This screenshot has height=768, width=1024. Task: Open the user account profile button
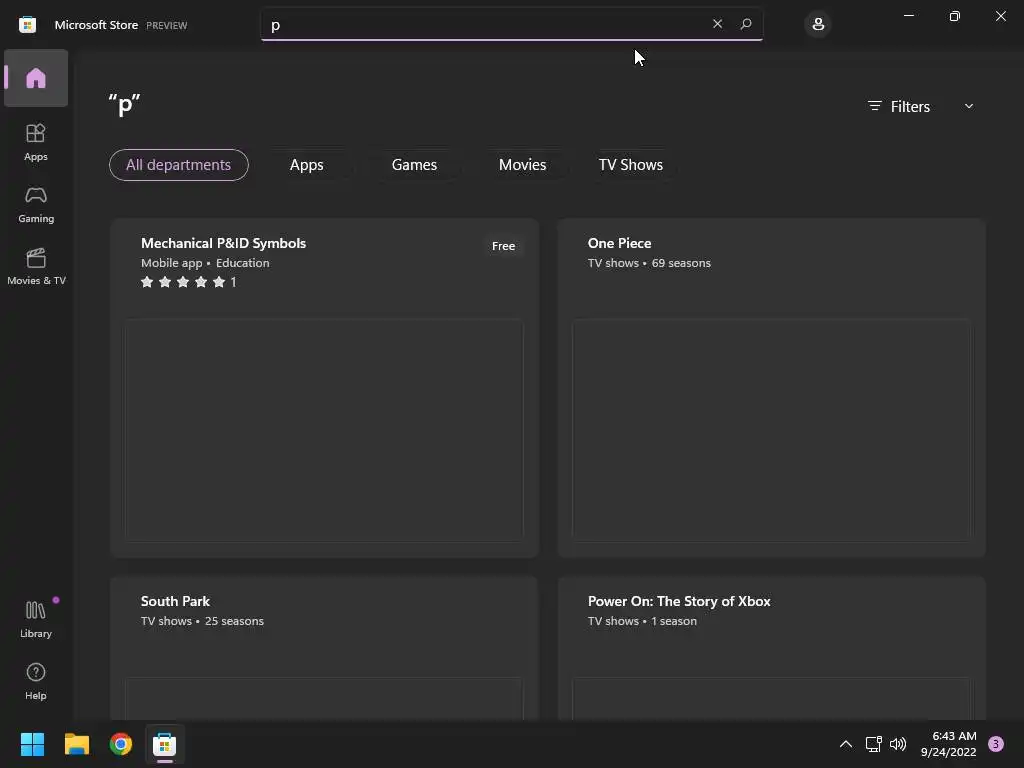click(818, 25)
